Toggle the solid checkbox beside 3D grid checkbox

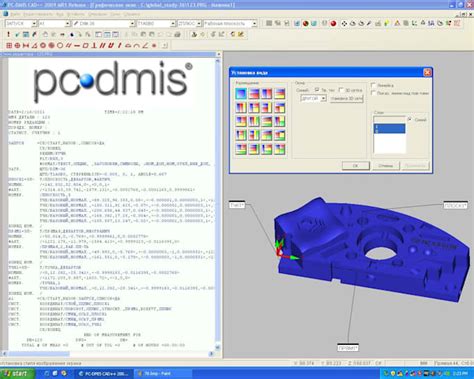pyautogui.click(x=317, y=90)
